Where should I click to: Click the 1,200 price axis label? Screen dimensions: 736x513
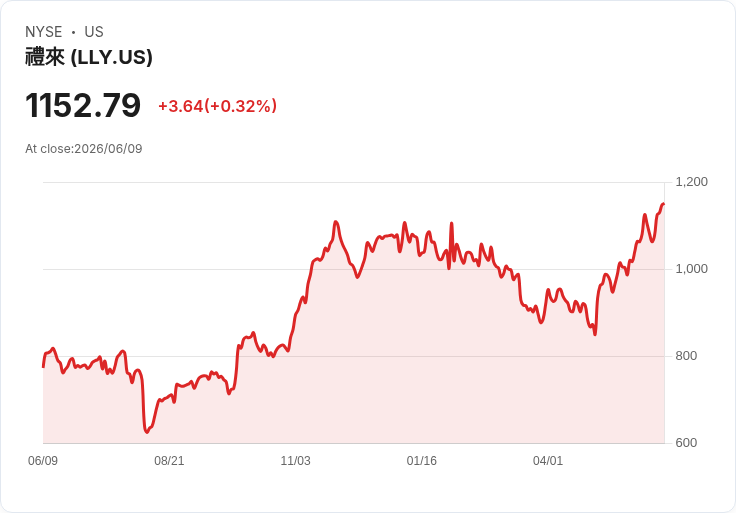[691, 182]
